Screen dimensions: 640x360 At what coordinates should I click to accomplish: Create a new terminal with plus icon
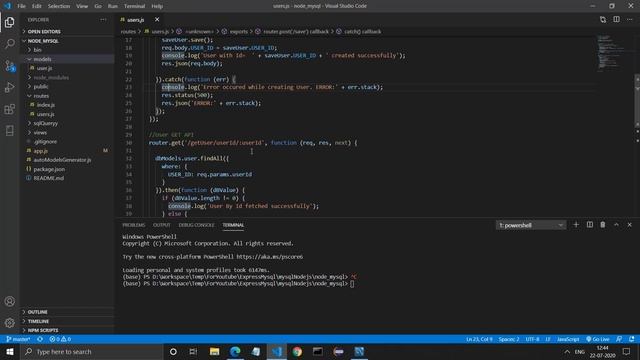(576, 224)
